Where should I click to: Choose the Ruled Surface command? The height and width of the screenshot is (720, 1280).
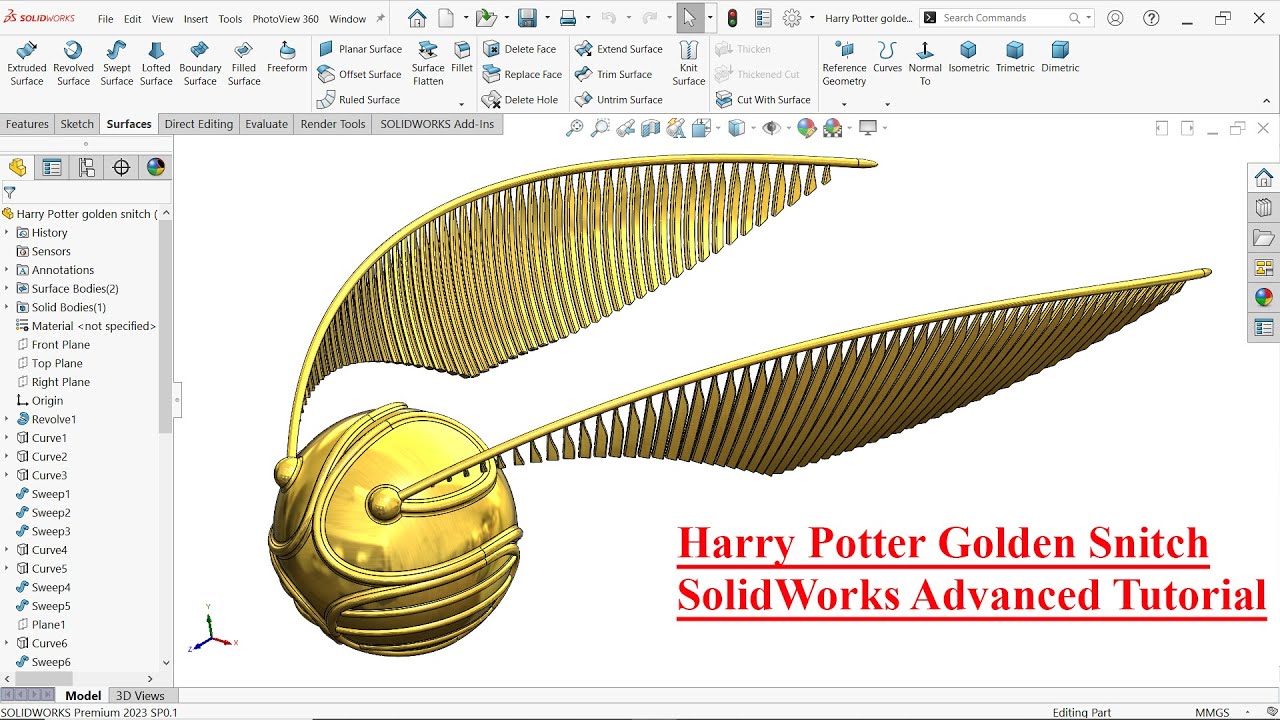(x=359, y=100)
